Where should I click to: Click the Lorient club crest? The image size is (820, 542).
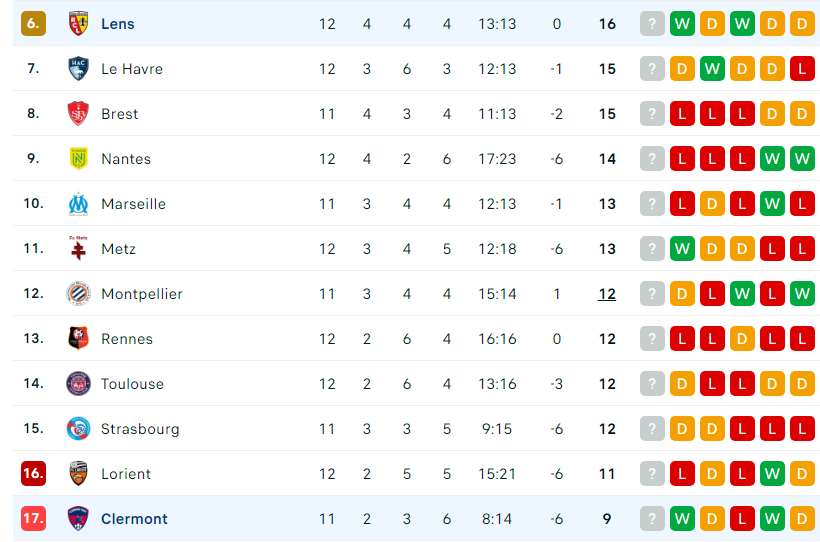point(78,473)
